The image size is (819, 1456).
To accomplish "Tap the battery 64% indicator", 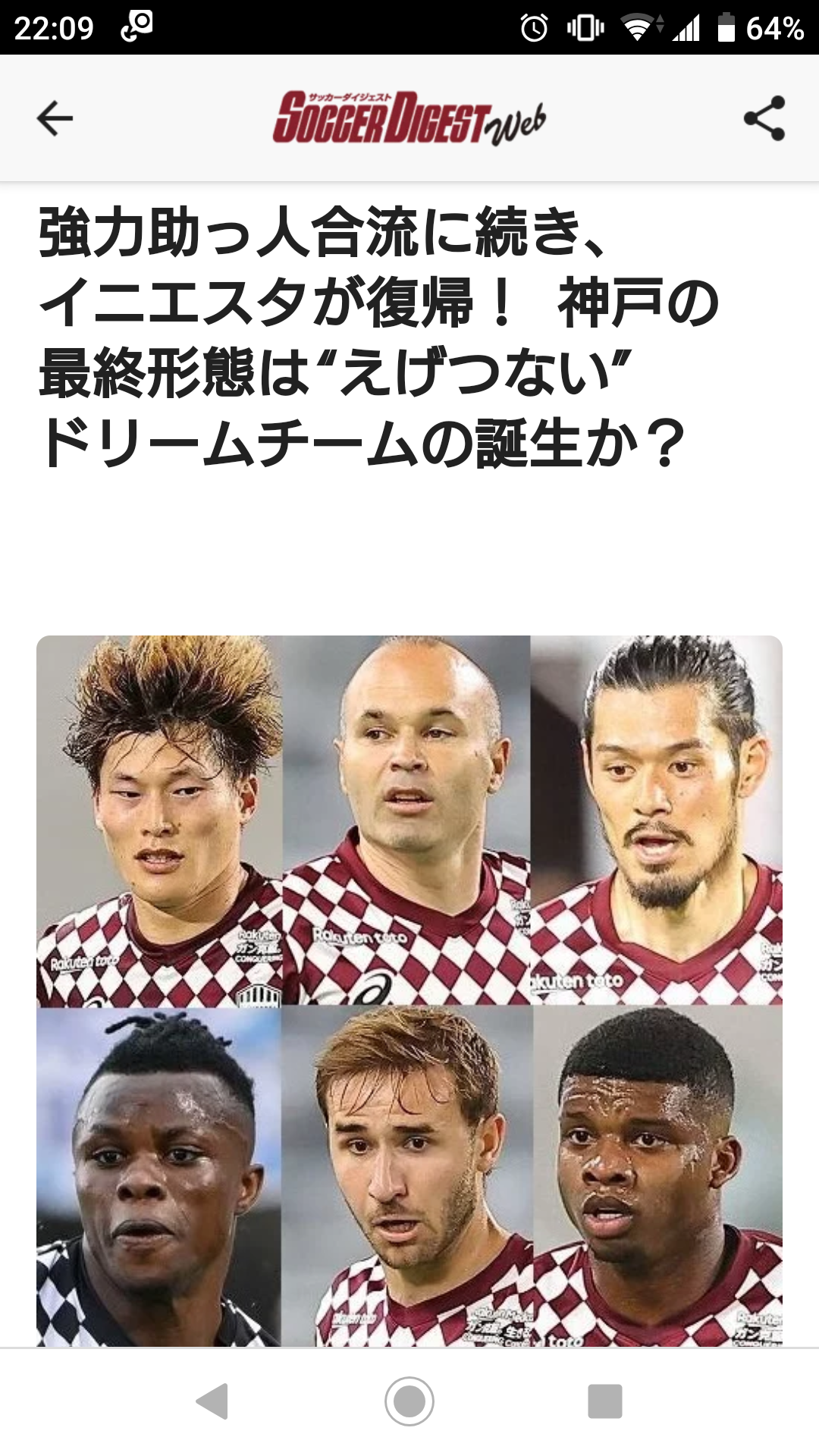I will tap(761, 29).
